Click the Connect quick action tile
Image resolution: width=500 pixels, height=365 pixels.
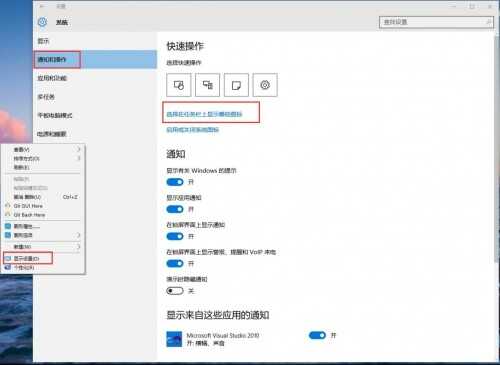[207, 85]
